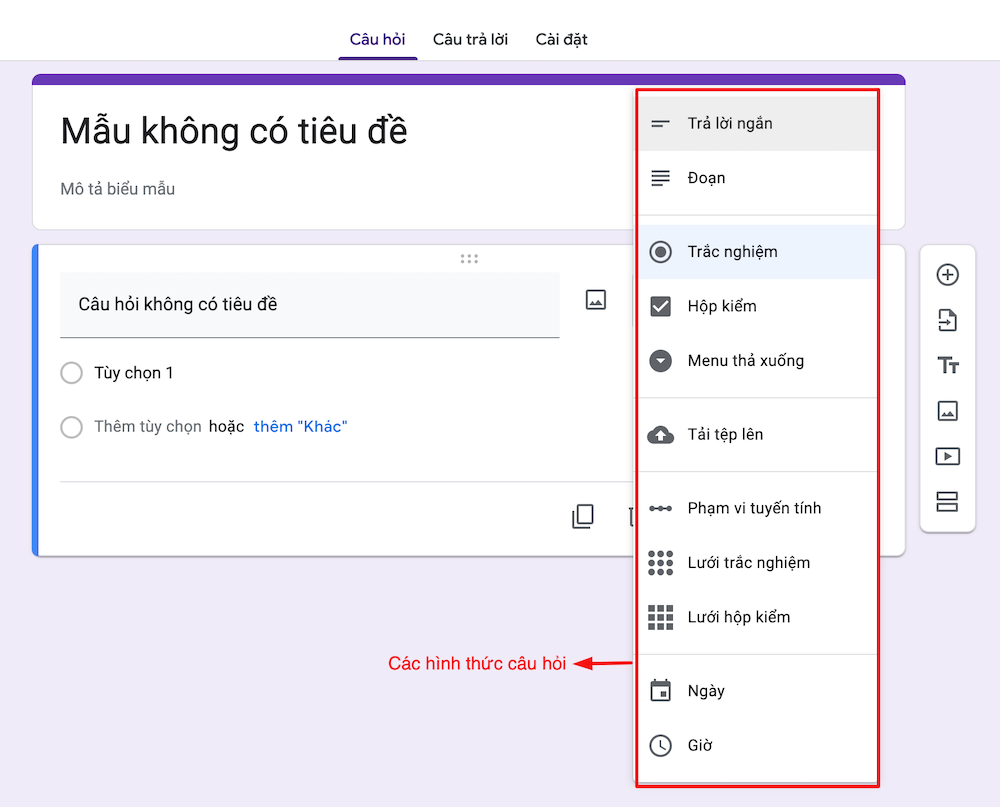Click the add section icon
The height and width of the screenshot is (807, 1000).
tap(947, 502)
